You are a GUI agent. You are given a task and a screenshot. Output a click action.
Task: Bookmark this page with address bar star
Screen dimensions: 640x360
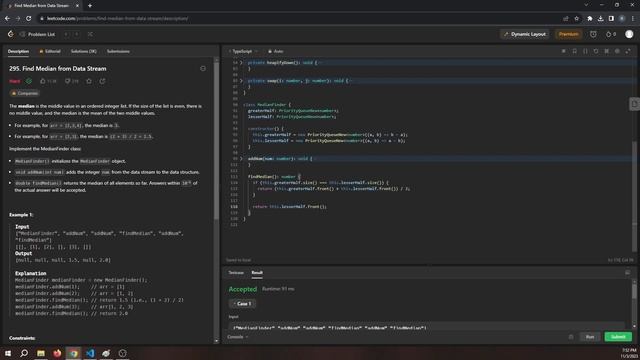(576, 18)
